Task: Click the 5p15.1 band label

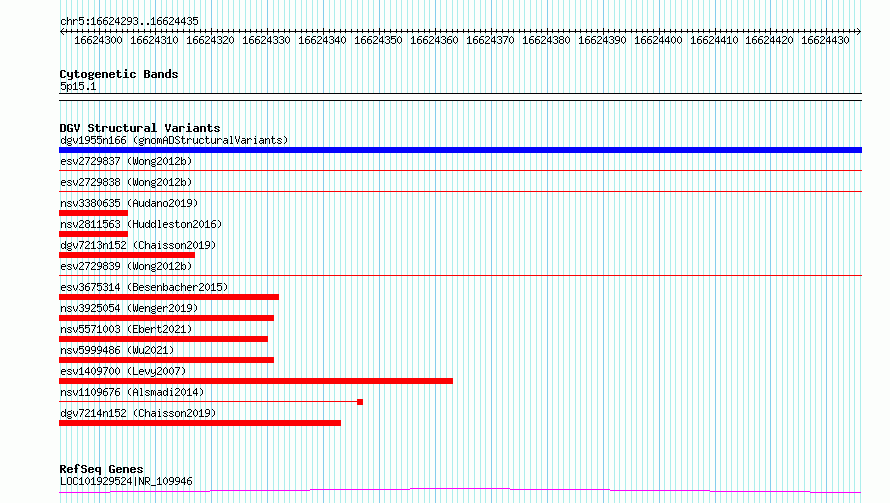Action: [78, 86]
